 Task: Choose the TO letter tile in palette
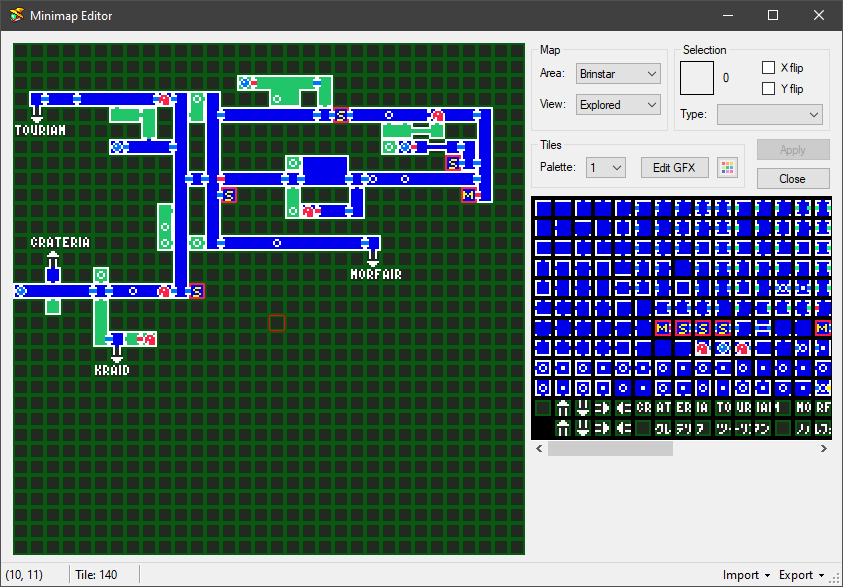723,408
